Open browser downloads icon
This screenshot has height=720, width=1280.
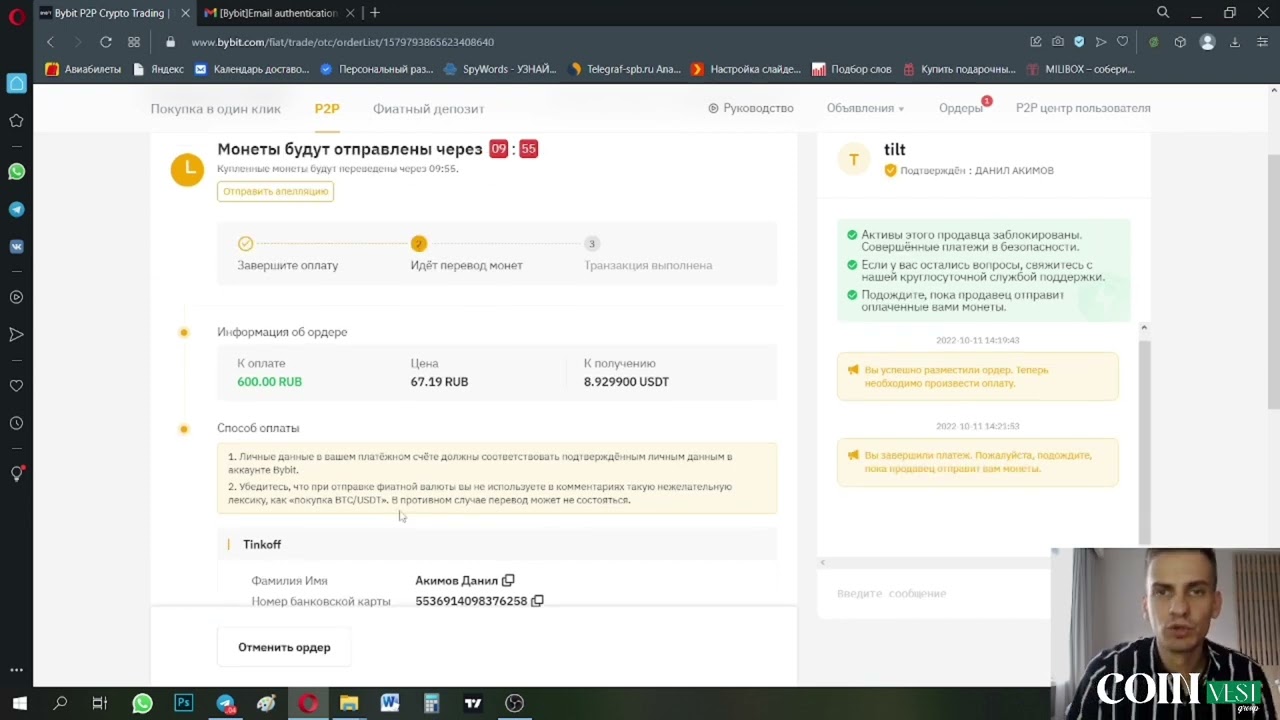pos(1235,42)
